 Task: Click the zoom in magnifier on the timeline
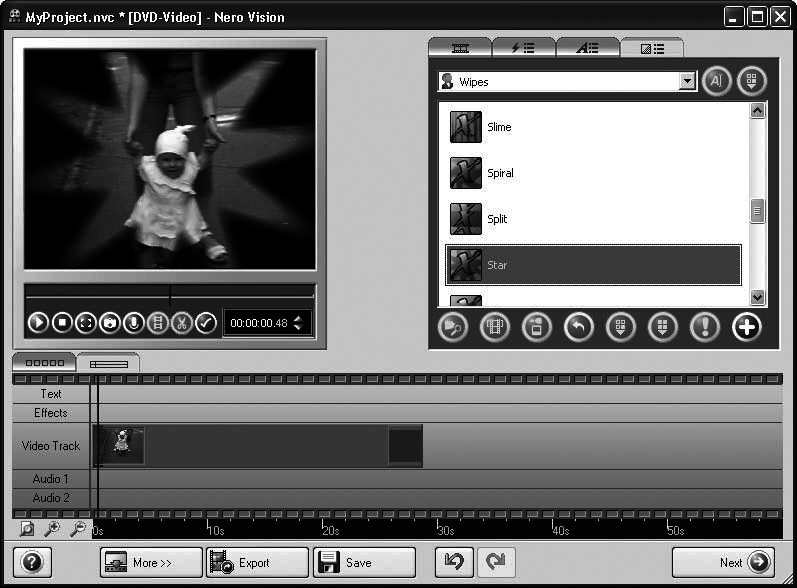[x=52, y=530]
